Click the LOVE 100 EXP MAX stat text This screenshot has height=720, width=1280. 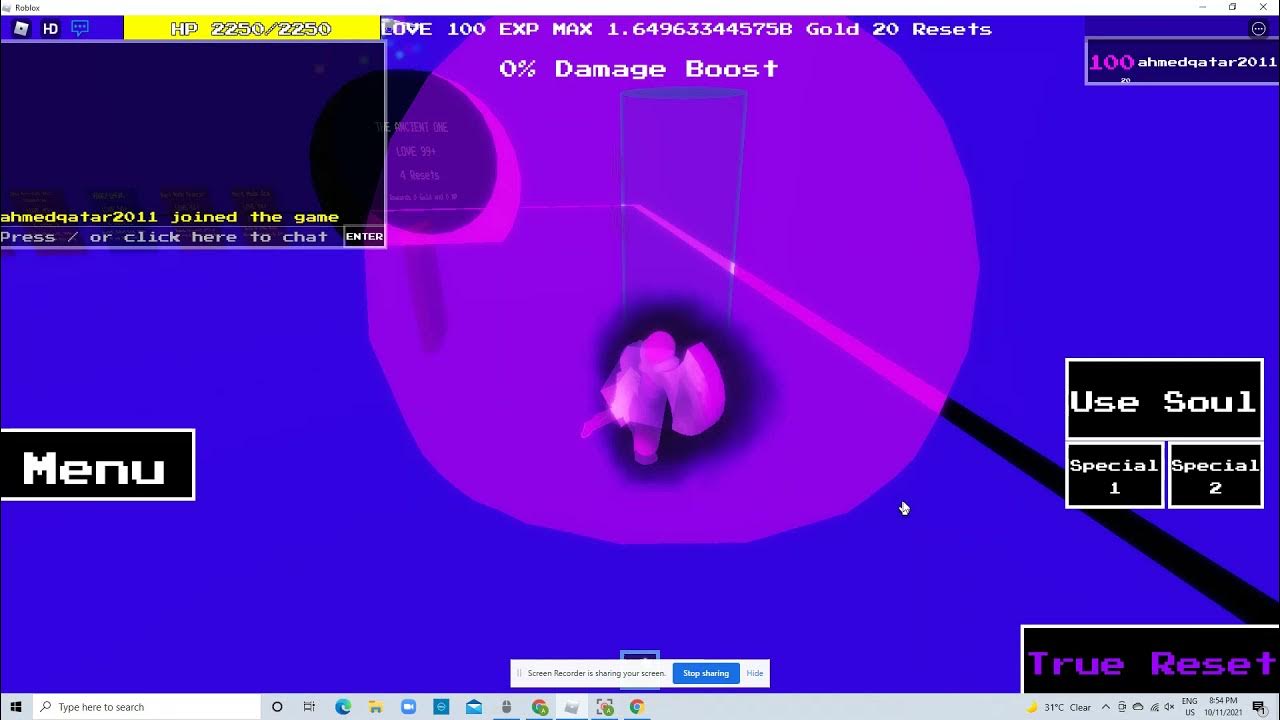click(487, 29)
